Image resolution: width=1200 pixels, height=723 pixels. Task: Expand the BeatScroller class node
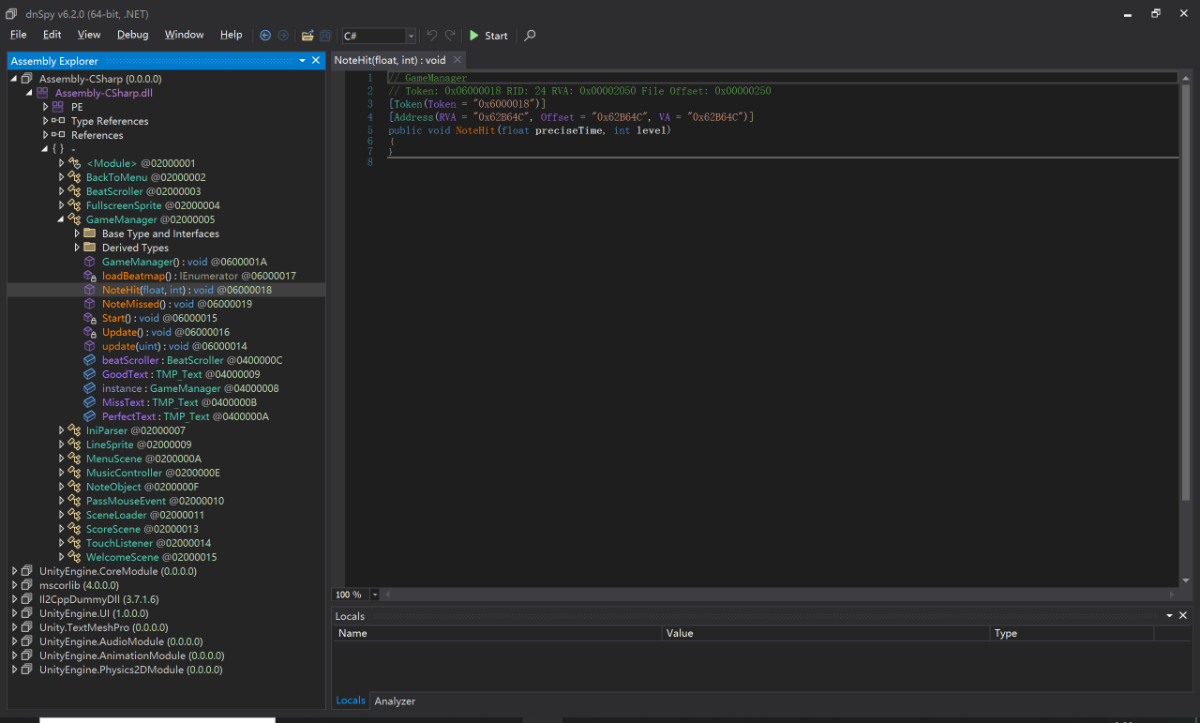click(62, 191)
